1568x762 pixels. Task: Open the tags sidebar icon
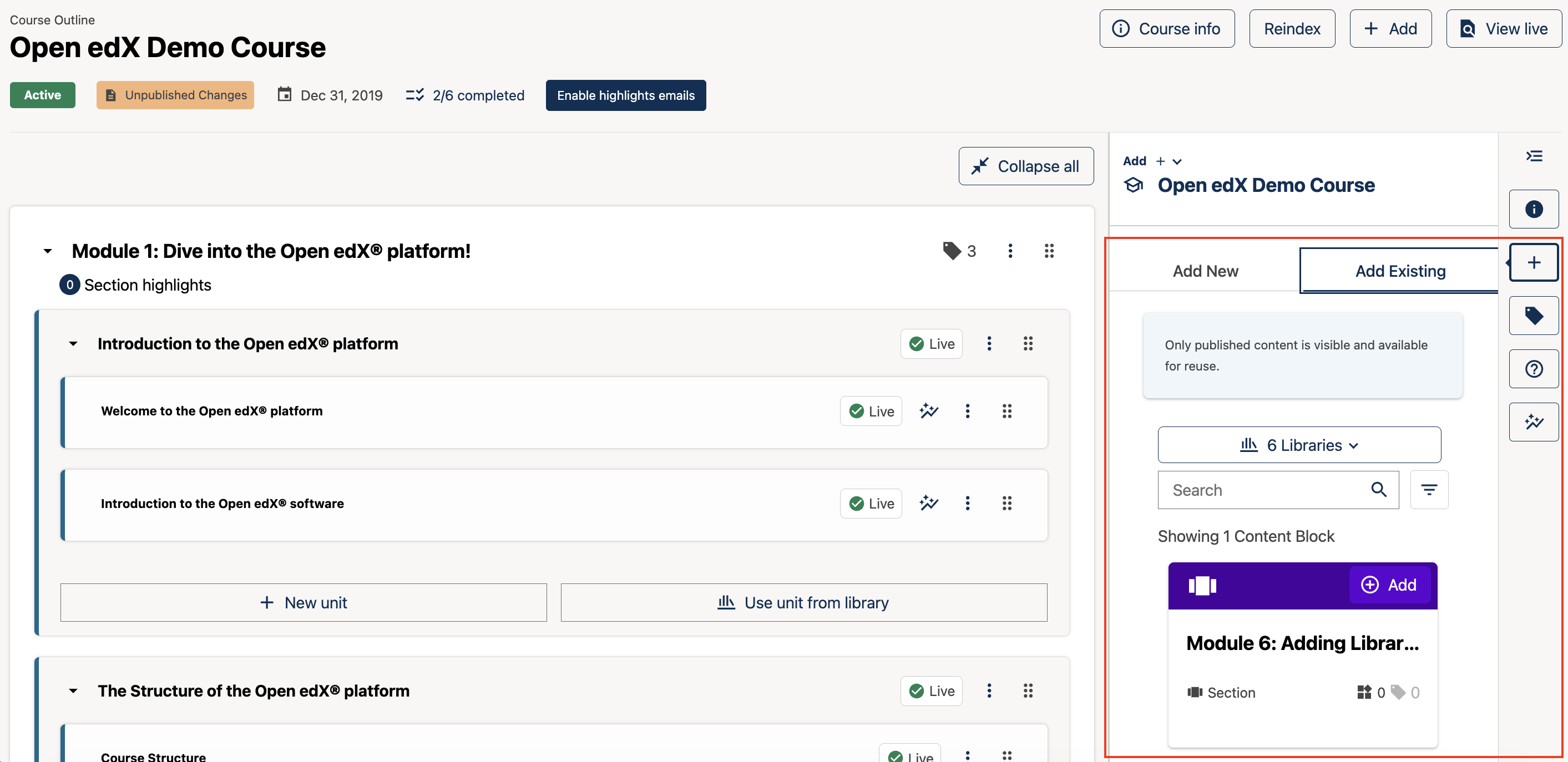1533,315
